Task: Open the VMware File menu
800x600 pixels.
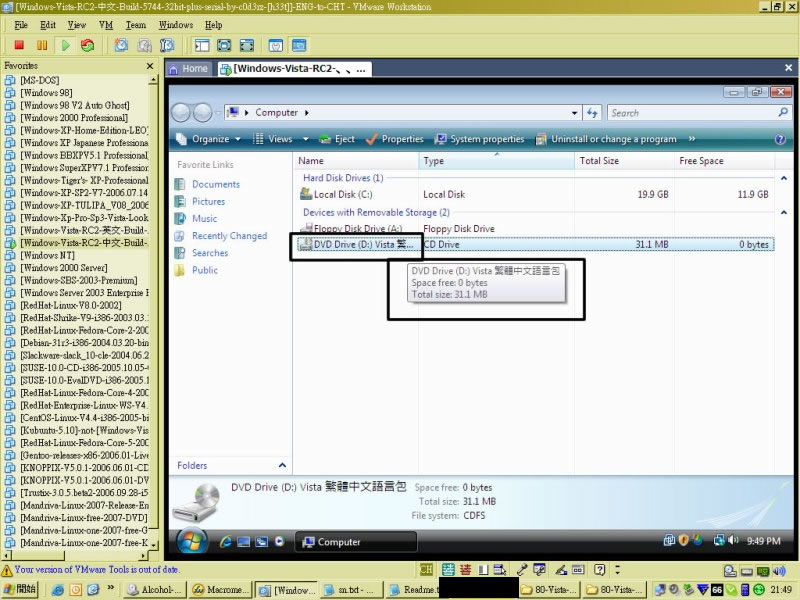Action: tap(21, 25)
